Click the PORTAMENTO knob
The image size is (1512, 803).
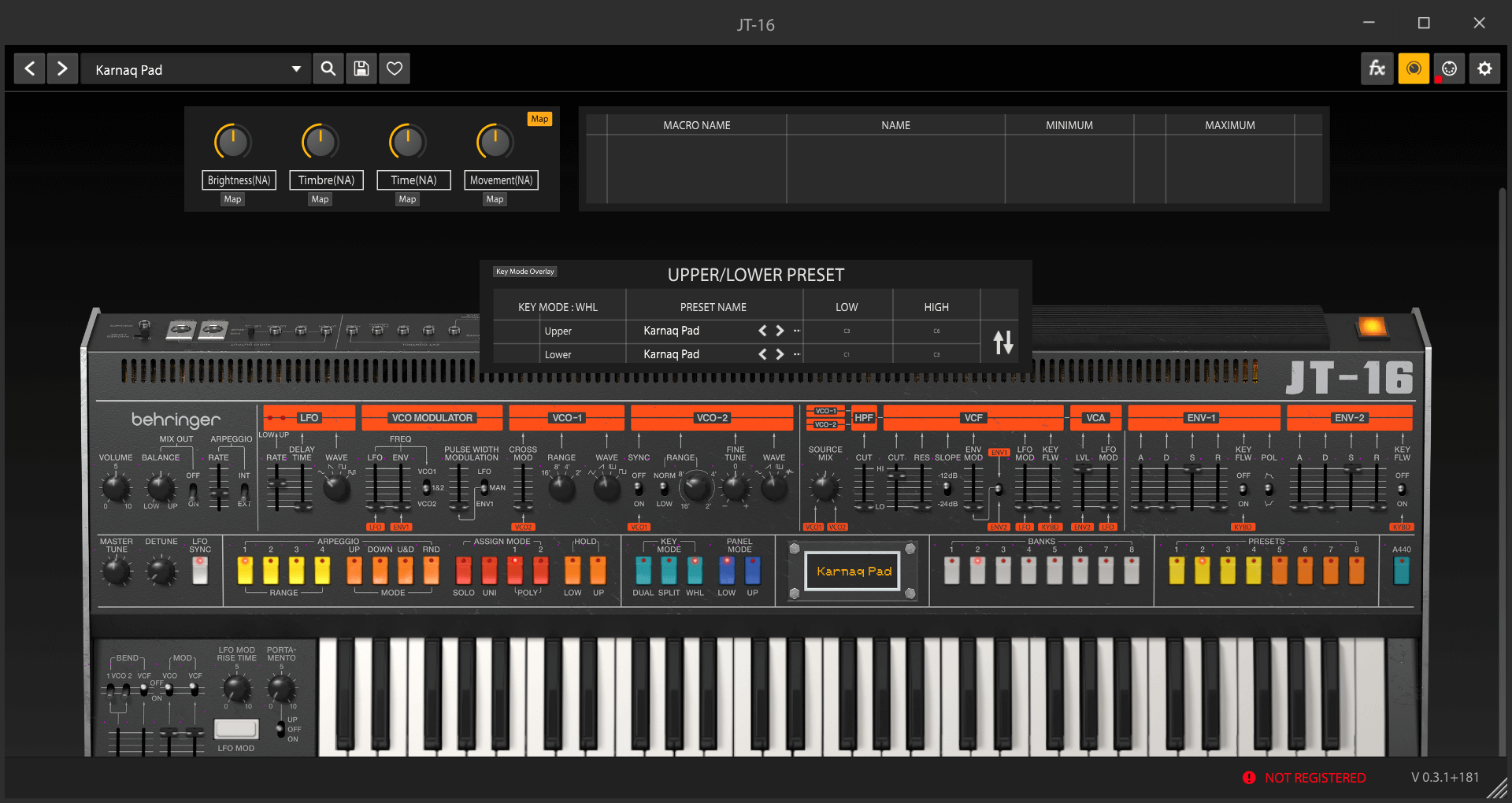click(281, 689)
